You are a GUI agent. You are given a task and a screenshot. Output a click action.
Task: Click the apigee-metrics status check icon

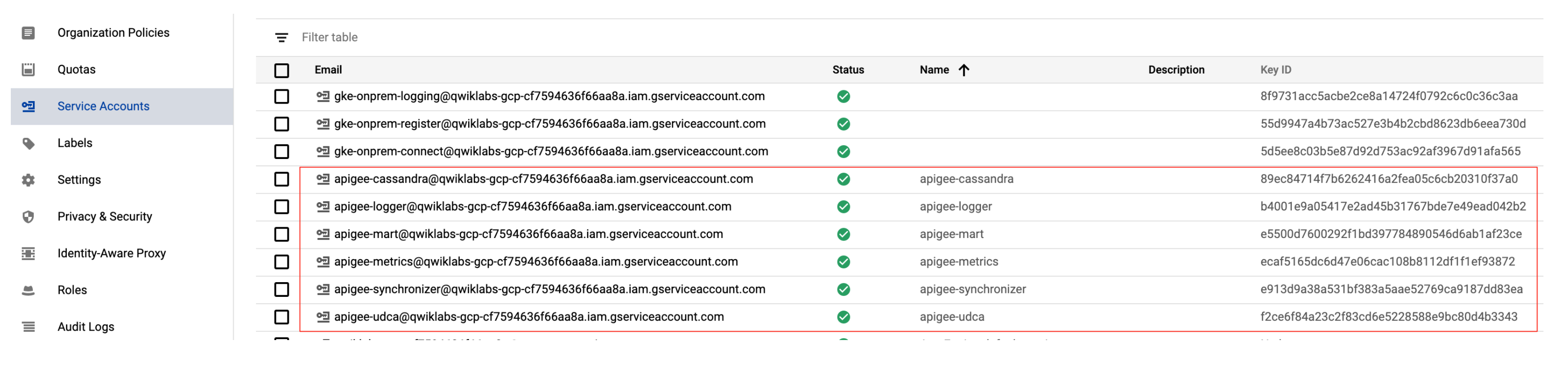coord(843,262)
